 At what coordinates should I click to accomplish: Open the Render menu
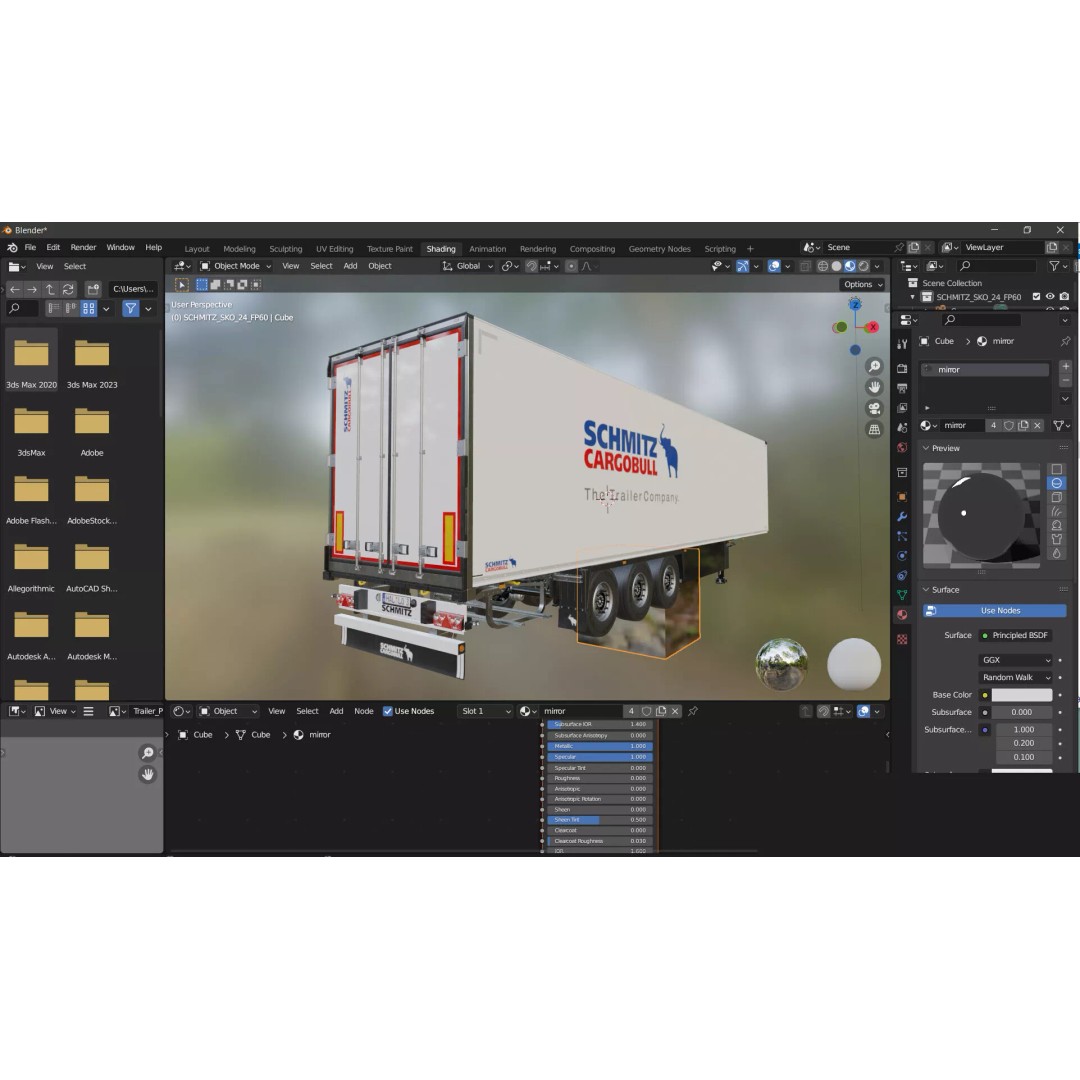tap(83, 247)
